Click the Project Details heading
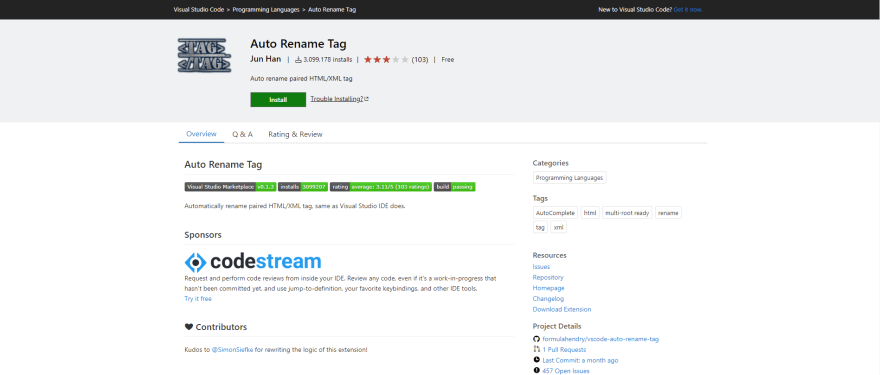 click(557, 326)
